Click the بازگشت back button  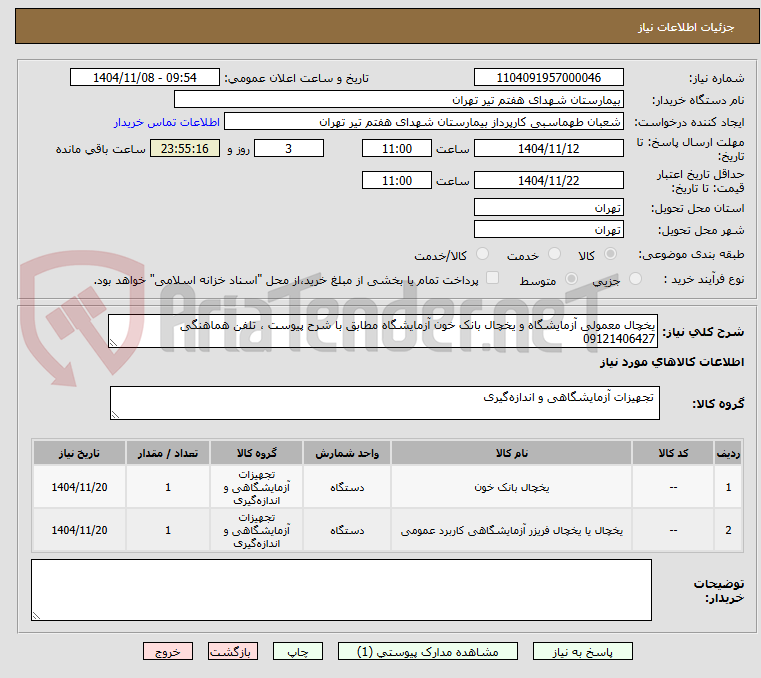pos(233,651)
